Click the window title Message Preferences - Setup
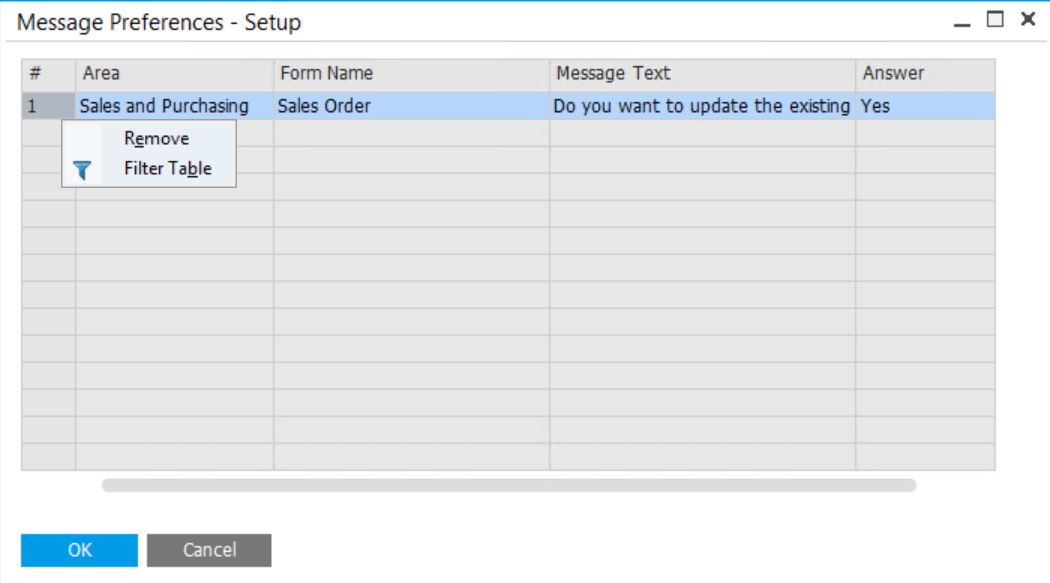Screen dimensions: 1050x583 point(159,22)
